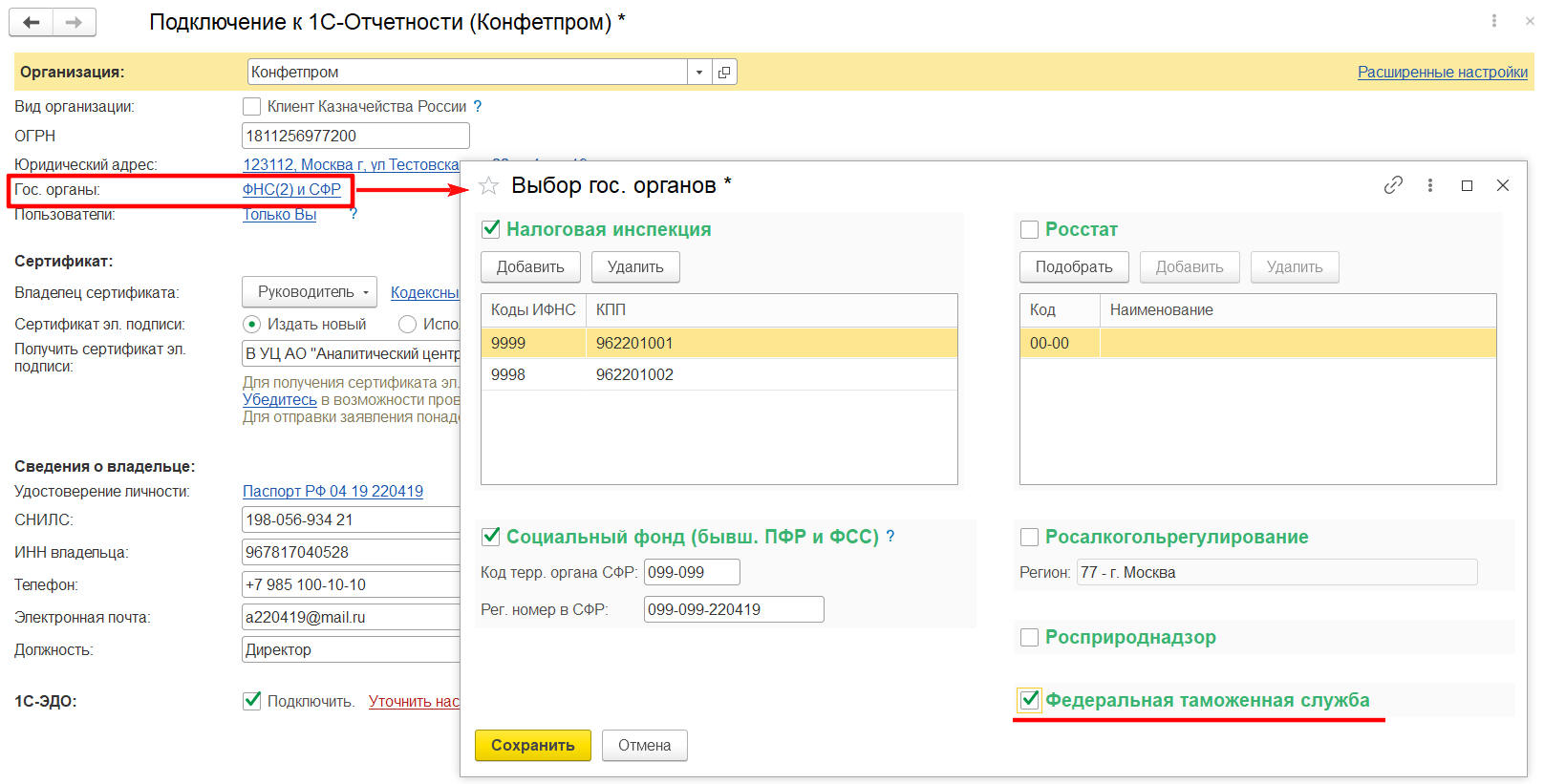The width and height of the screenshot is (1544, 784).
Task: Cancel the dialog with Отмена button
Action: [x=645, y=745]
